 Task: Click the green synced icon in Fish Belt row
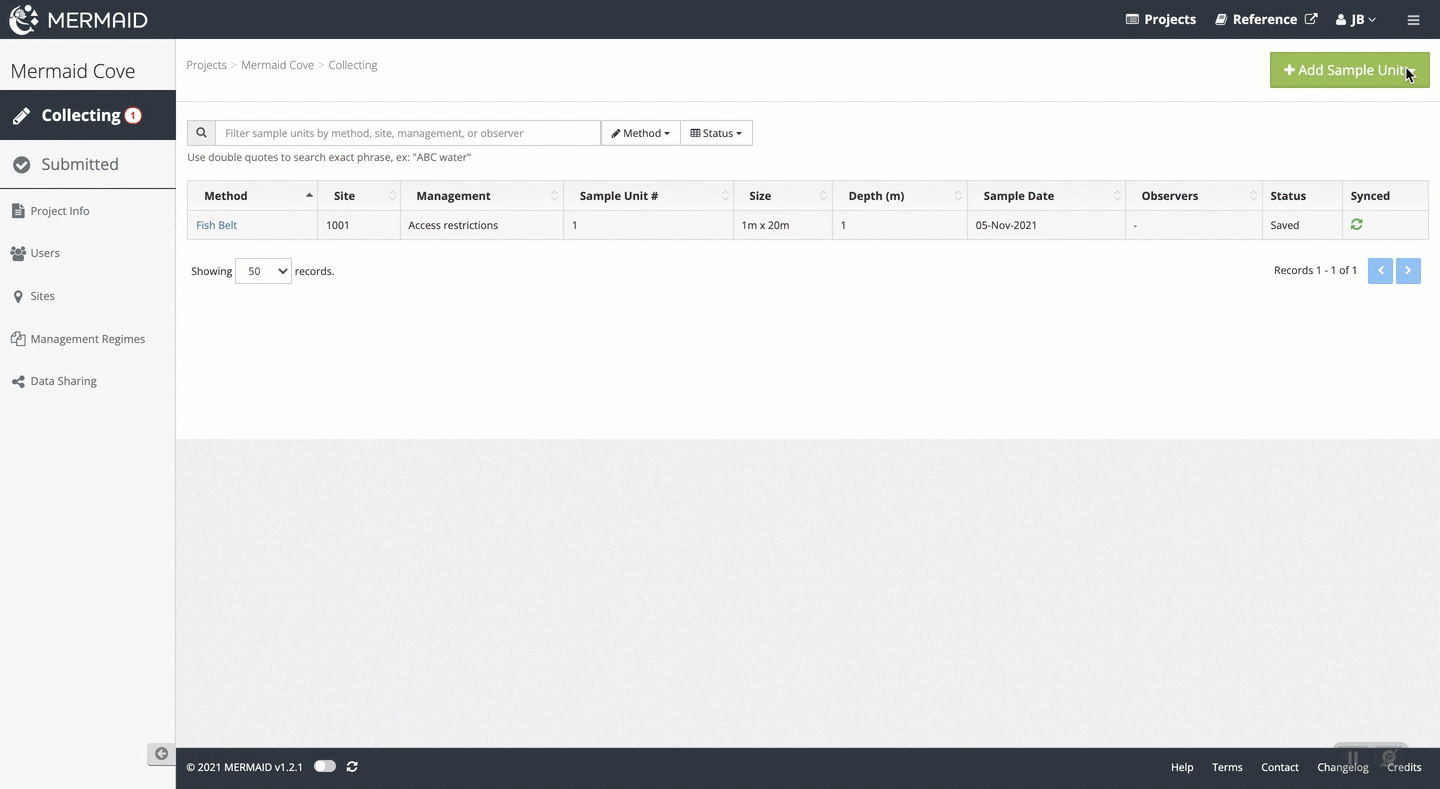pyautogui.click(x=1356, y=225)
